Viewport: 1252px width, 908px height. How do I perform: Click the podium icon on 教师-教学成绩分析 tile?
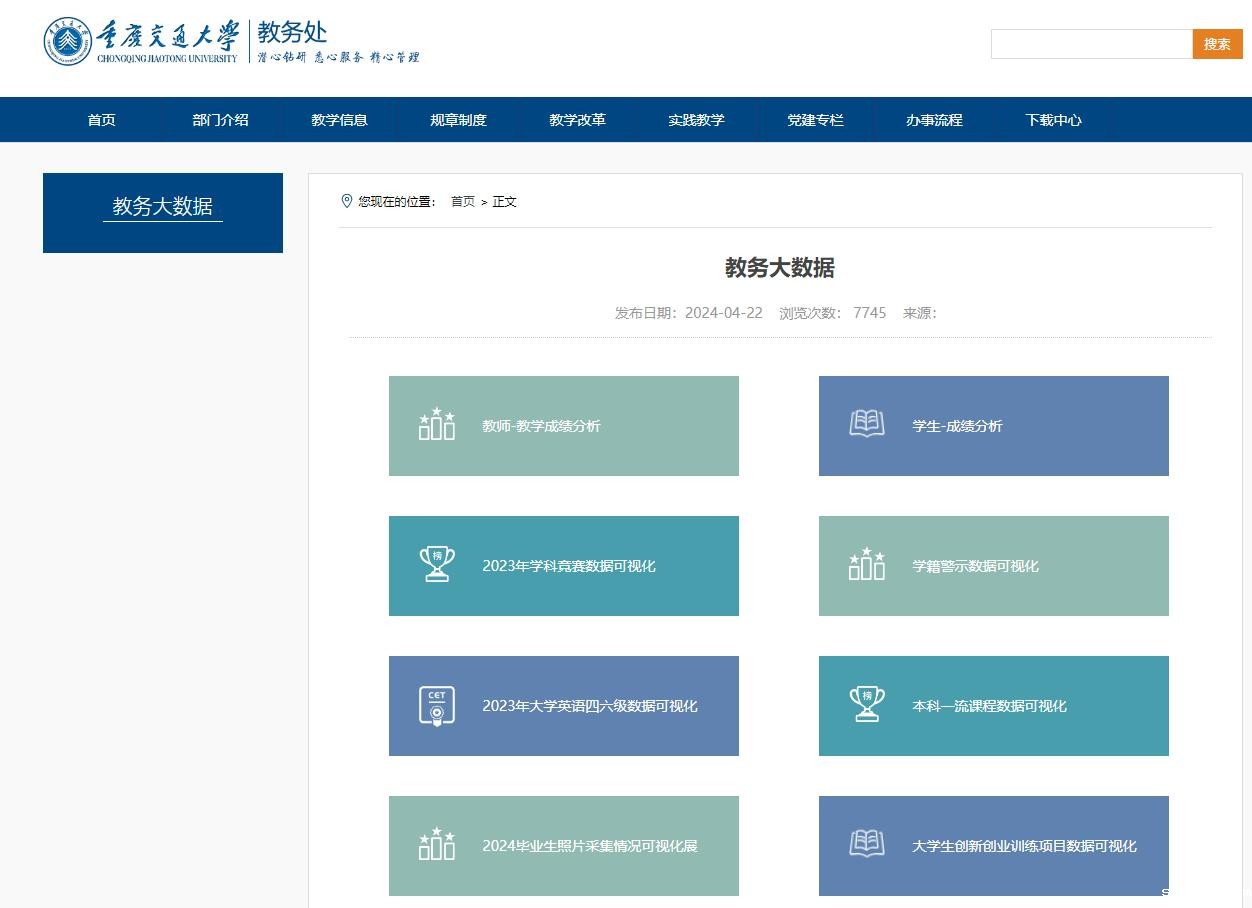tap(437, 425)
